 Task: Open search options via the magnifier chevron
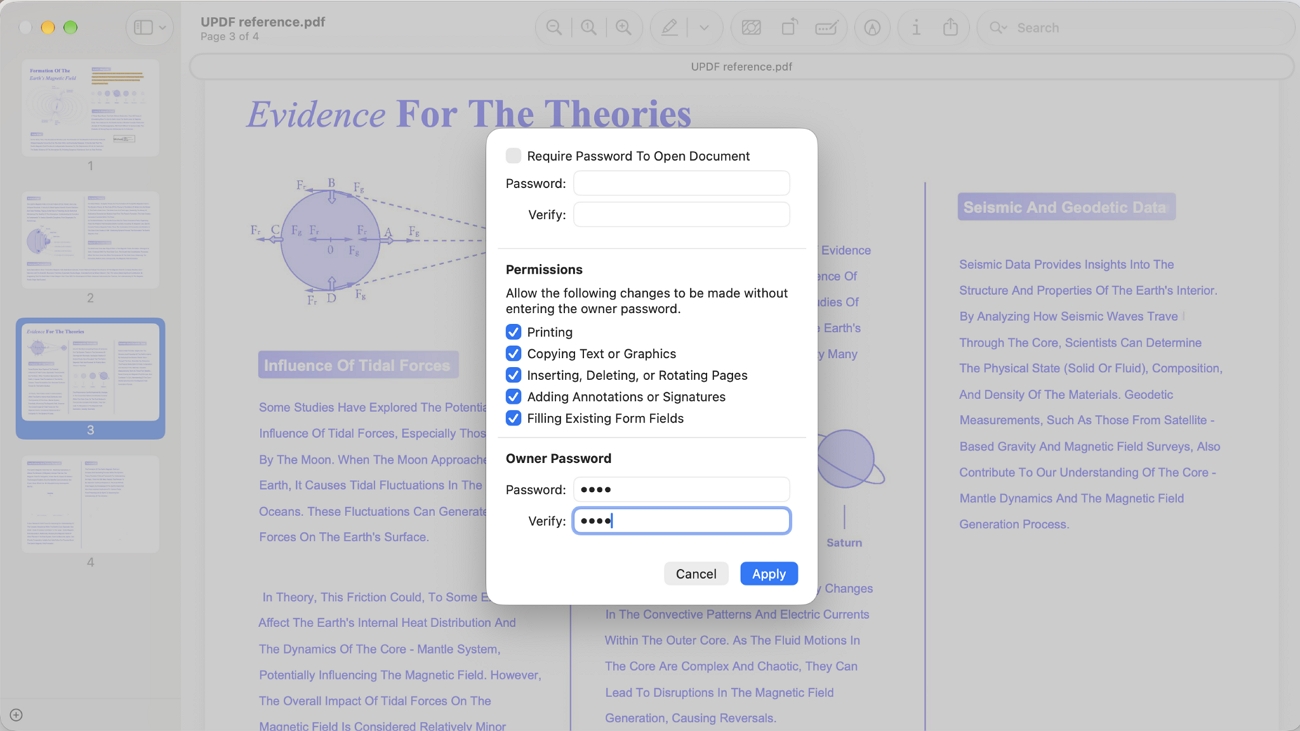(x=998, y=28)
